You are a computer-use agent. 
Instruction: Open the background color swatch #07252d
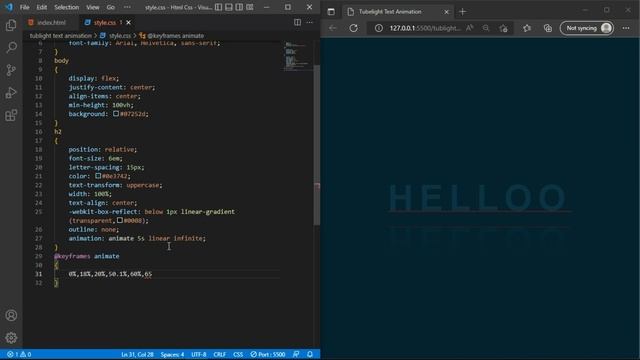[x=116, y=113]
